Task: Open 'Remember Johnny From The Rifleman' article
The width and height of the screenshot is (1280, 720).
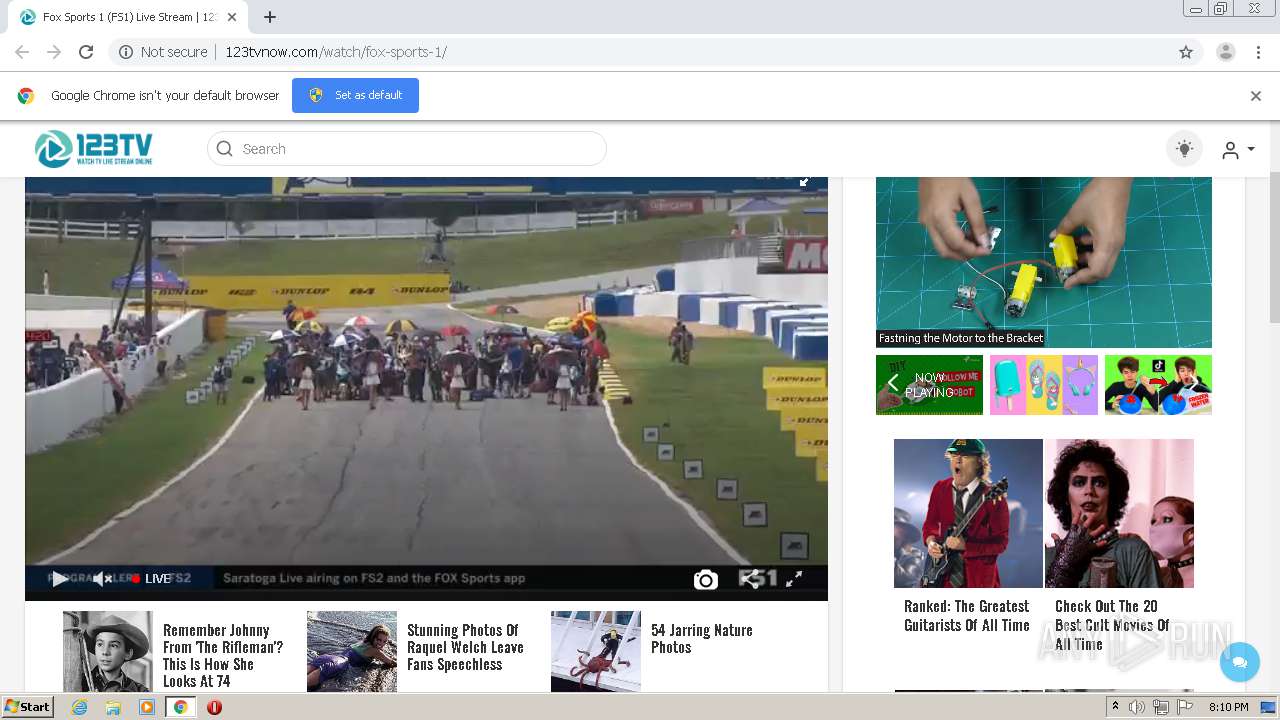Action: click(223, 655)
